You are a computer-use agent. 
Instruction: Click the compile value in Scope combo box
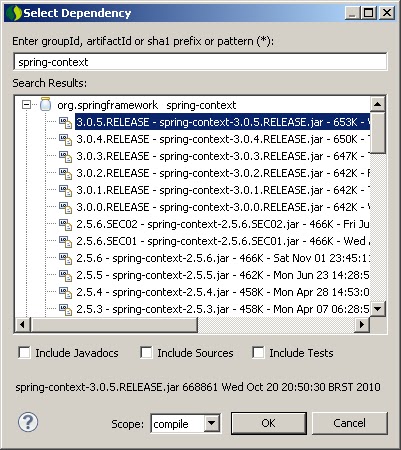pos(171,424)
